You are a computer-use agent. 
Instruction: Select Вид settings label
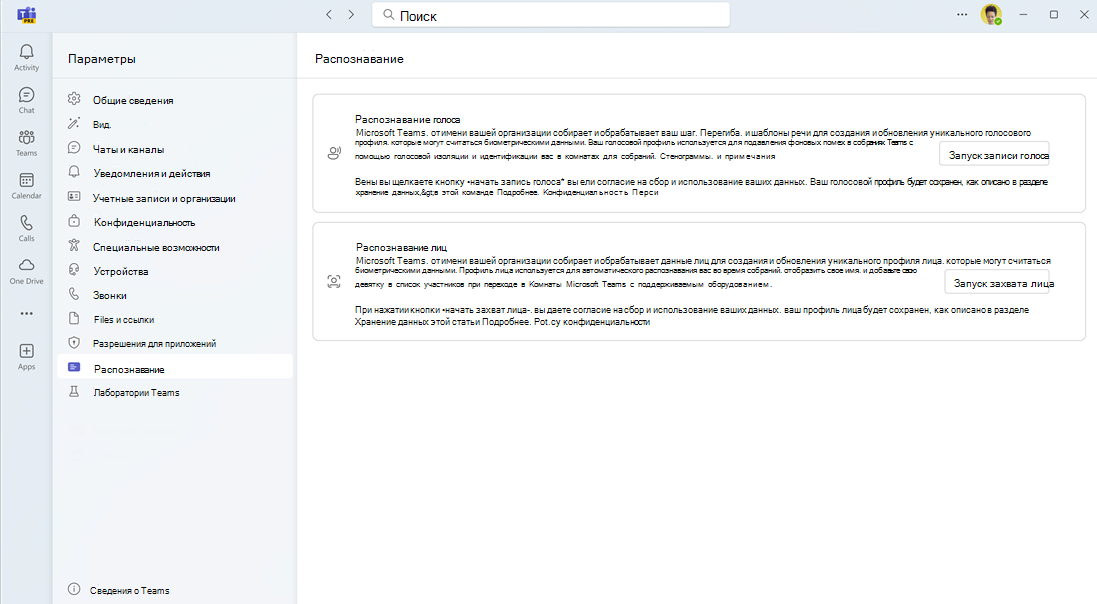tap(102, 125)
